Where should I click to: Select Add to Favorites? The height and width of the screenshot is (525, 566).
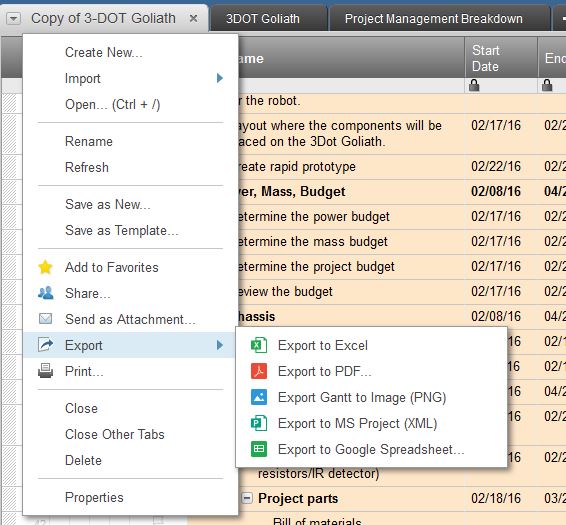112,268
